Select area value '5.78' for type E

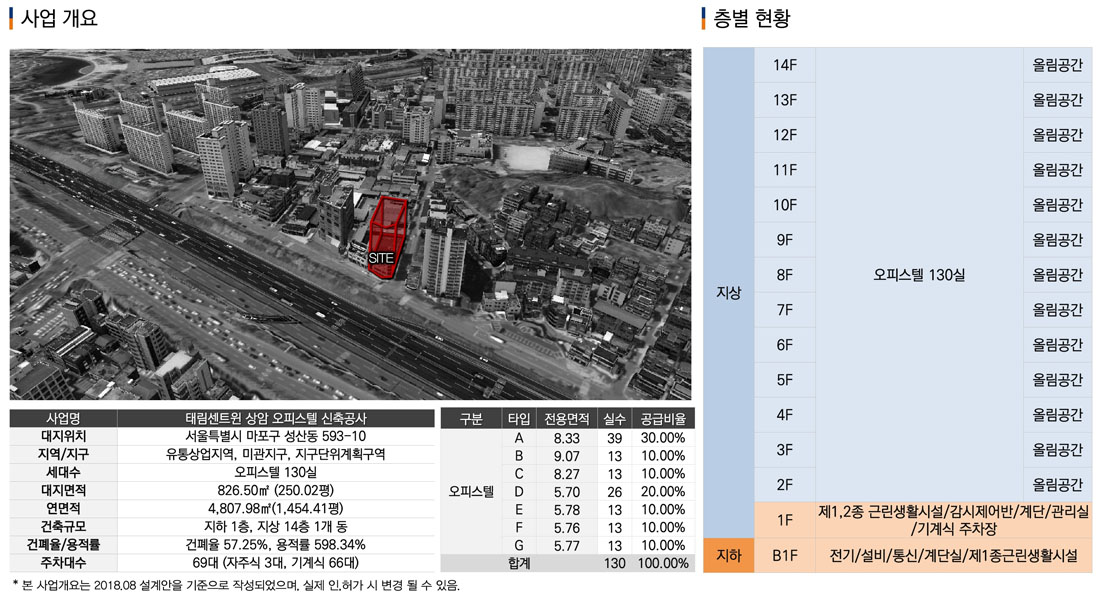coord(567,510)
